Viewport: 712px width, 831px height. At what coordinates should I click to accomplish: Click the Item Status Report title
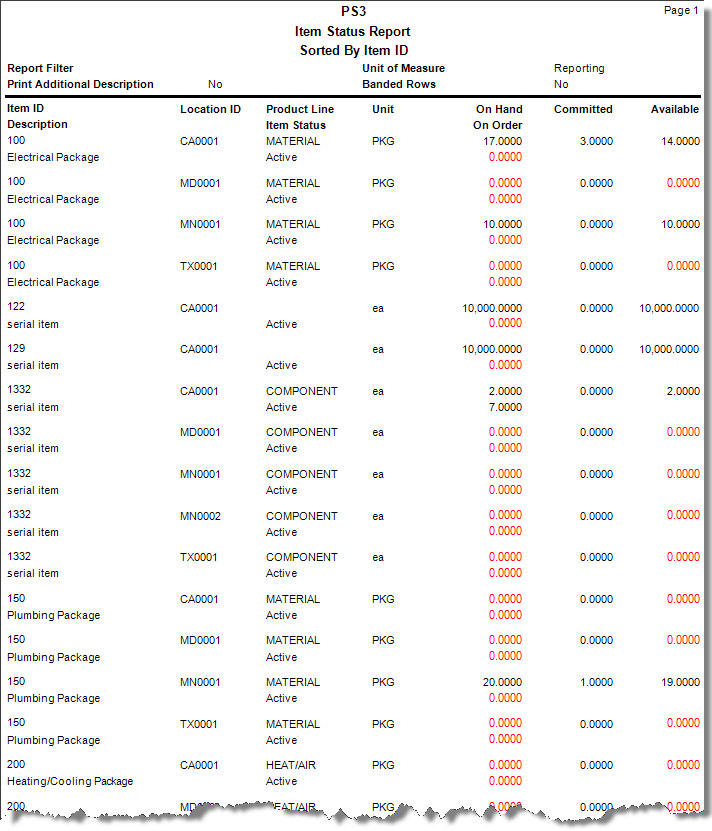[353, 32]
